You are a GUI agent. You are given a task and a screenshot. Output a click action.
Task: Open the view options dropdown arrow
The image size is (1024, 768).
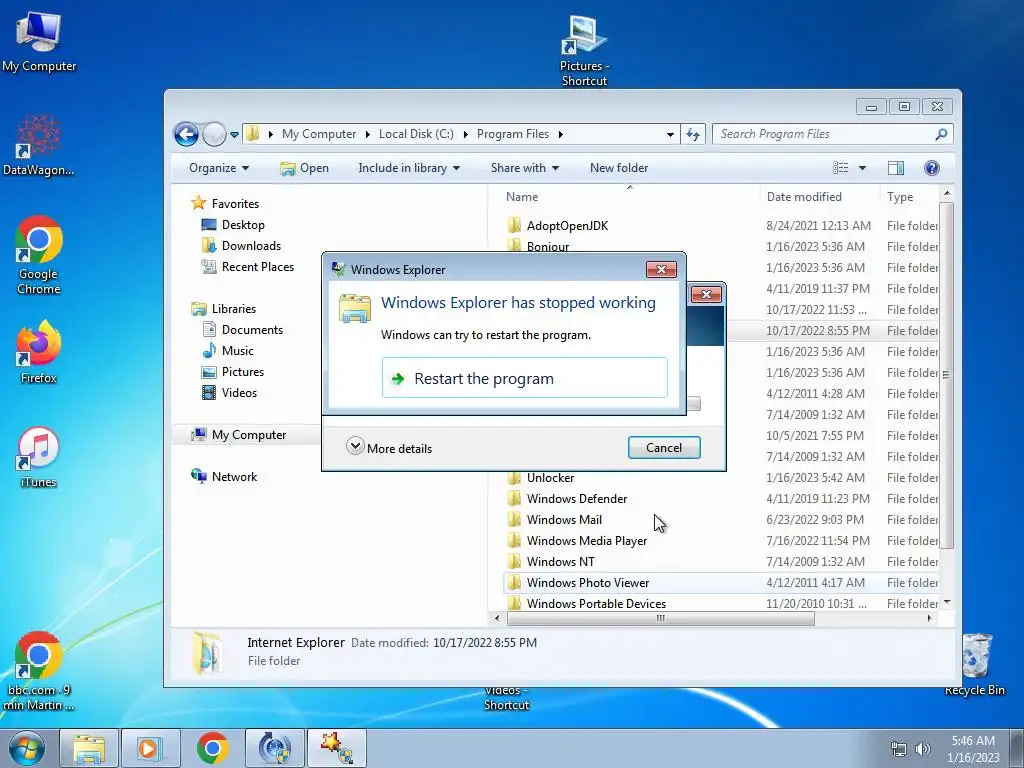pos(862,168)
